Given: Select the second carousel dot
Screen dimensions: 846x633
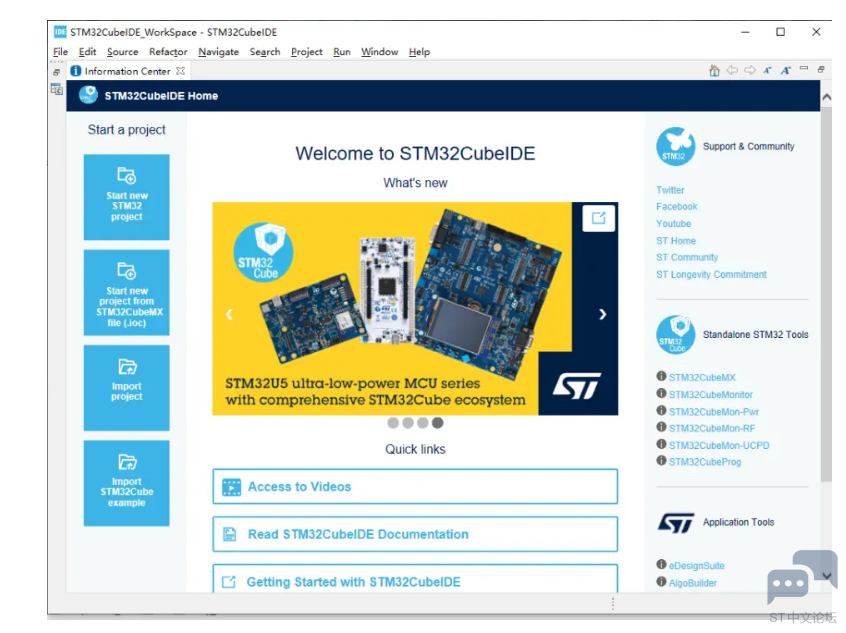Looking at the screenshot, I should (x=408, y=423).
